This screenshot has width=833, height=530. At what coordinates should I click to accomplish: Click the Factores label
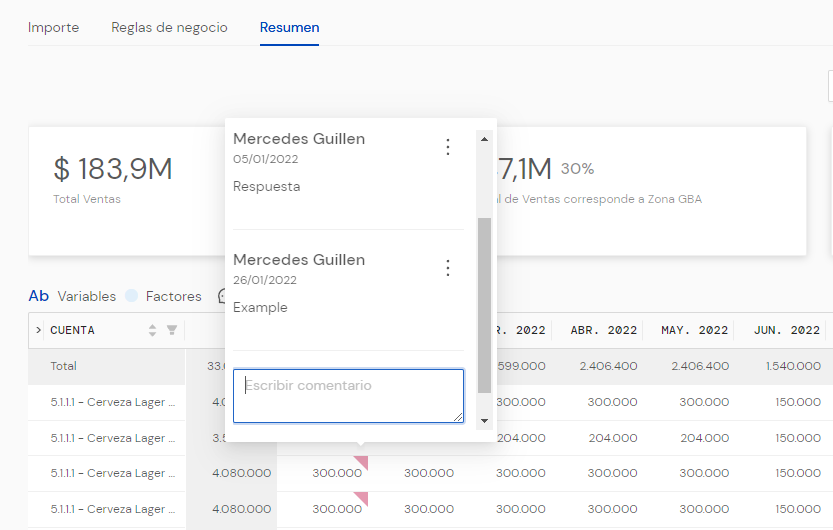point(174,296)
